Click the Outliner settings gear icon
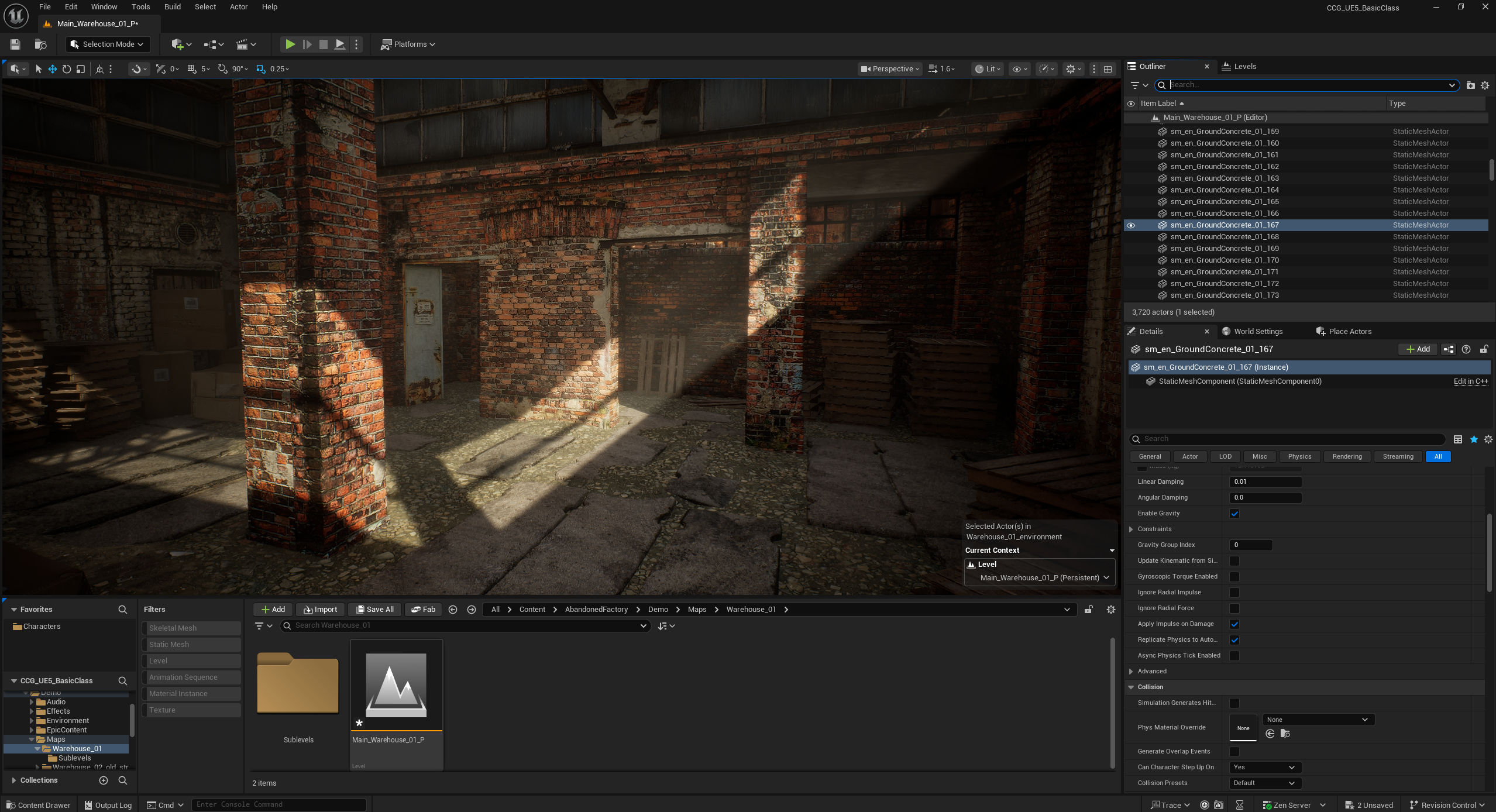 [1485, 85]
